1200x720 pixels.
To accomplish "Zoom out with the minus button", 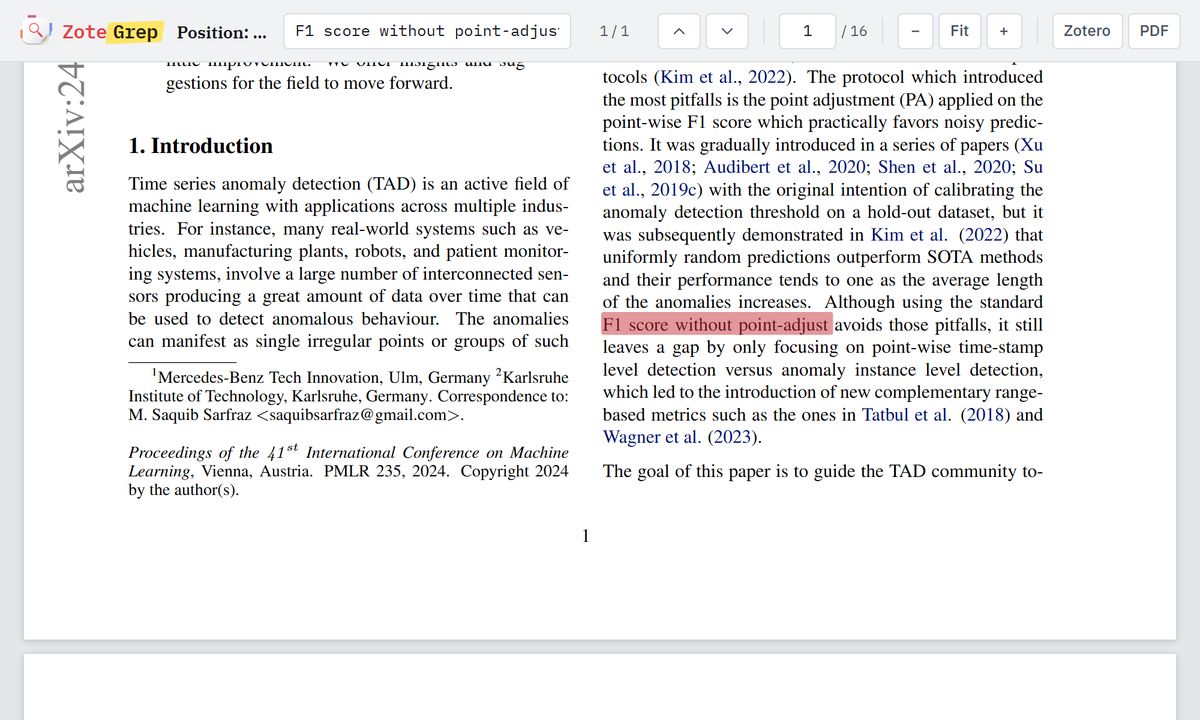I will tap(915, 31).
